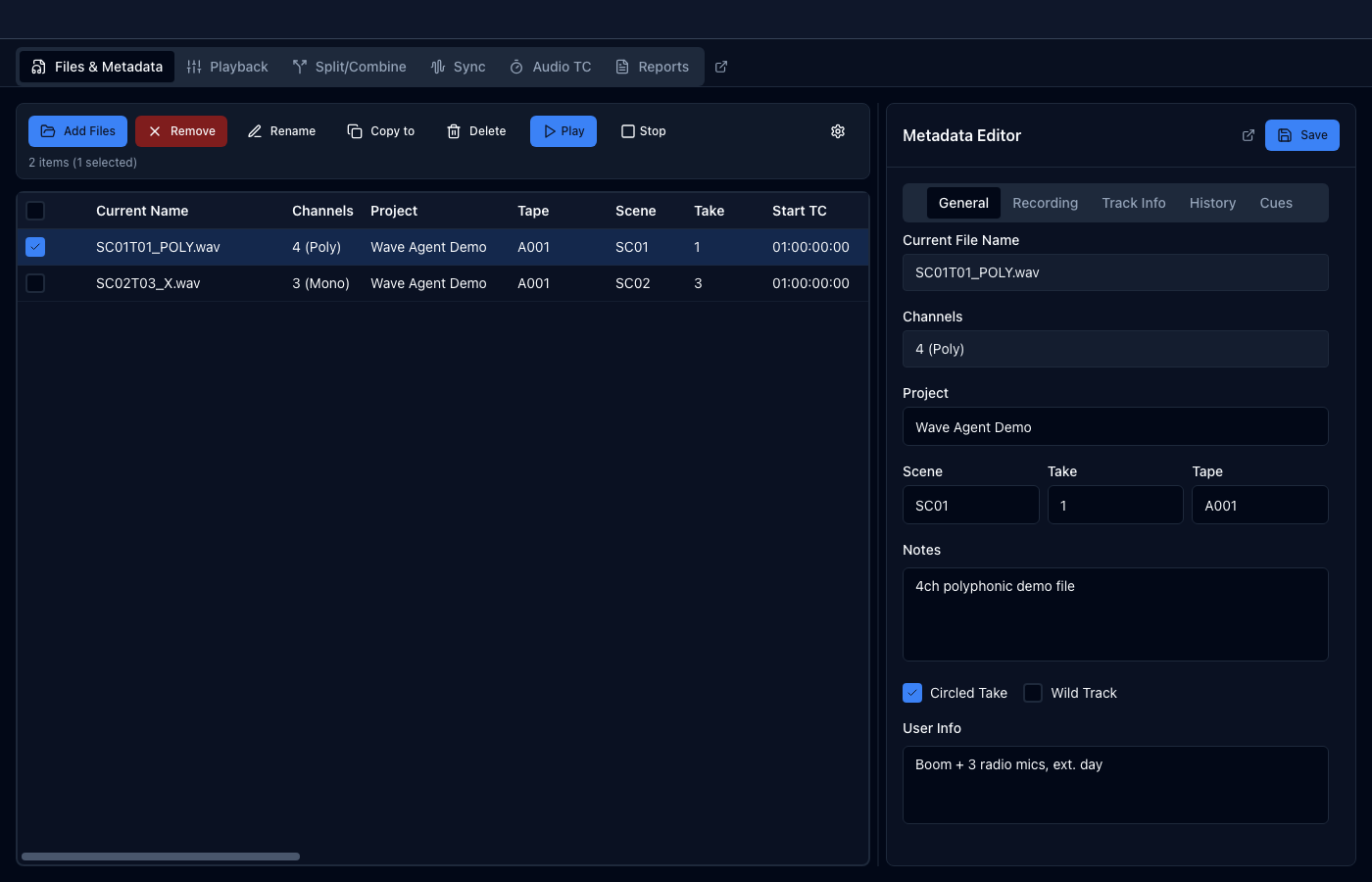Click the Take input field
This screenshot has width=1372, height=882.
pyautogui.click(x=1115, y=505)
